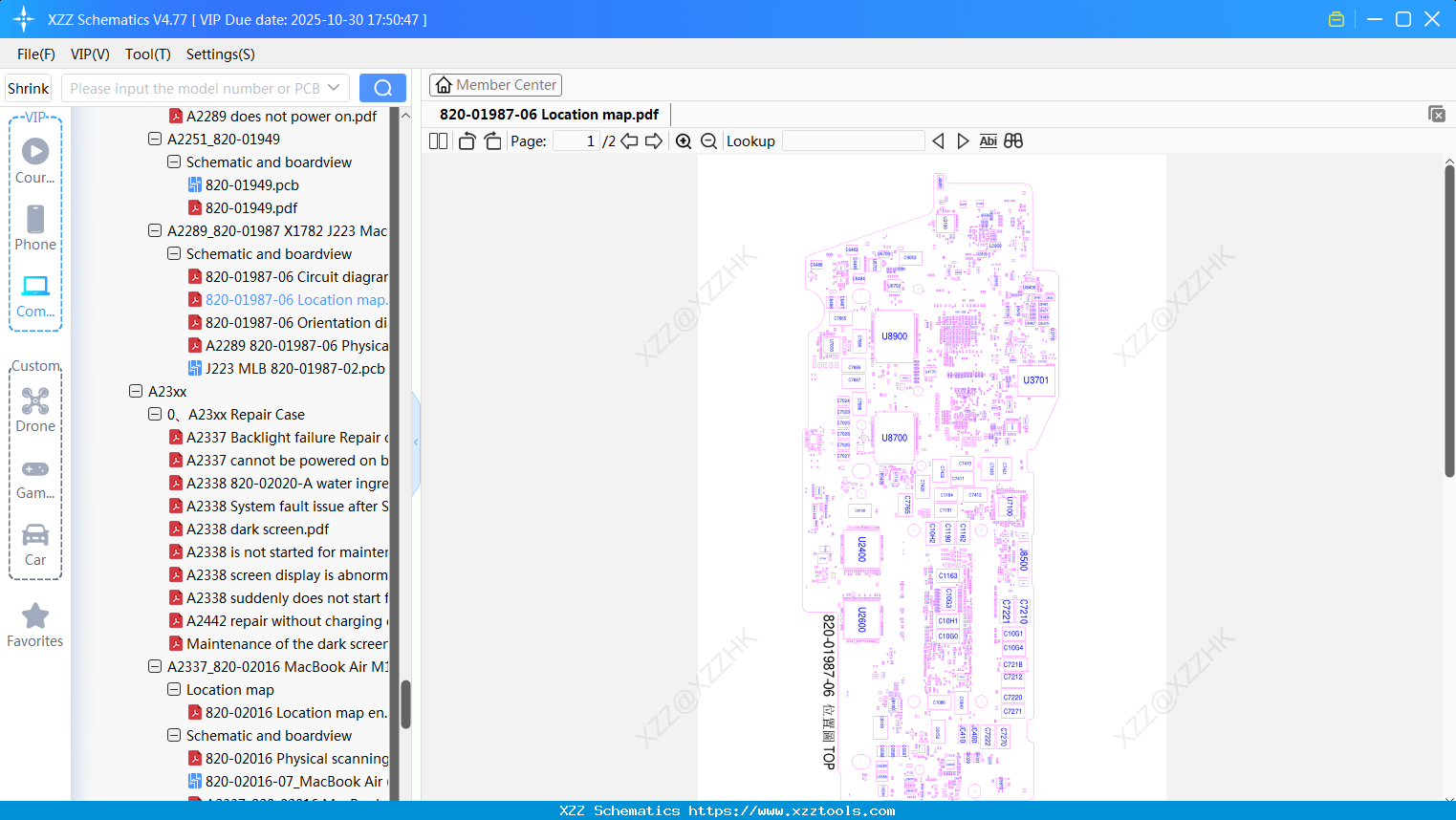Open the Tool(T) menu
The height and width of the screenshot is (820, 1456).
pyautogui.click(x=148, y=54)
